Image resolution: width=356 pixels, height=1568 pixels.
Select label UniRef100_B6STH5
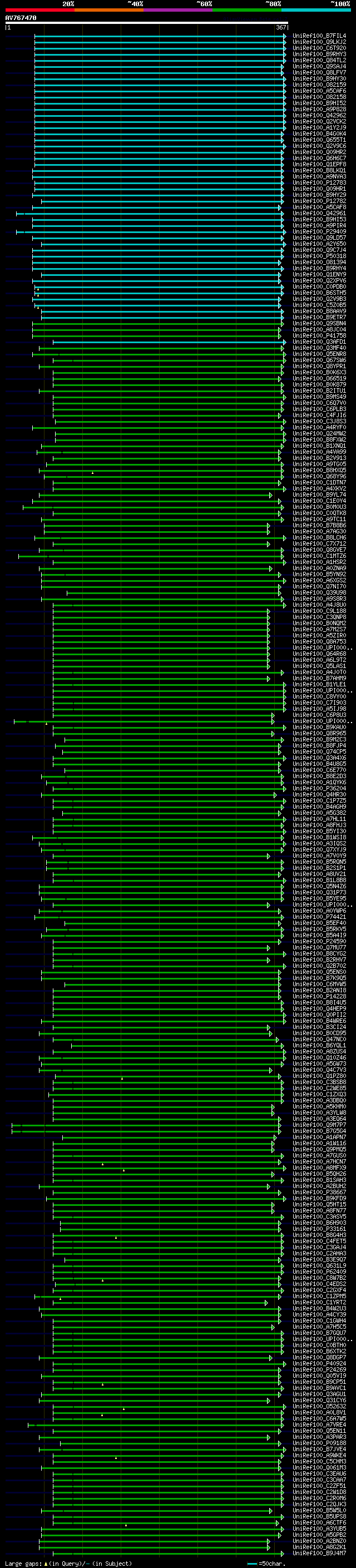(x=319, y=293)
